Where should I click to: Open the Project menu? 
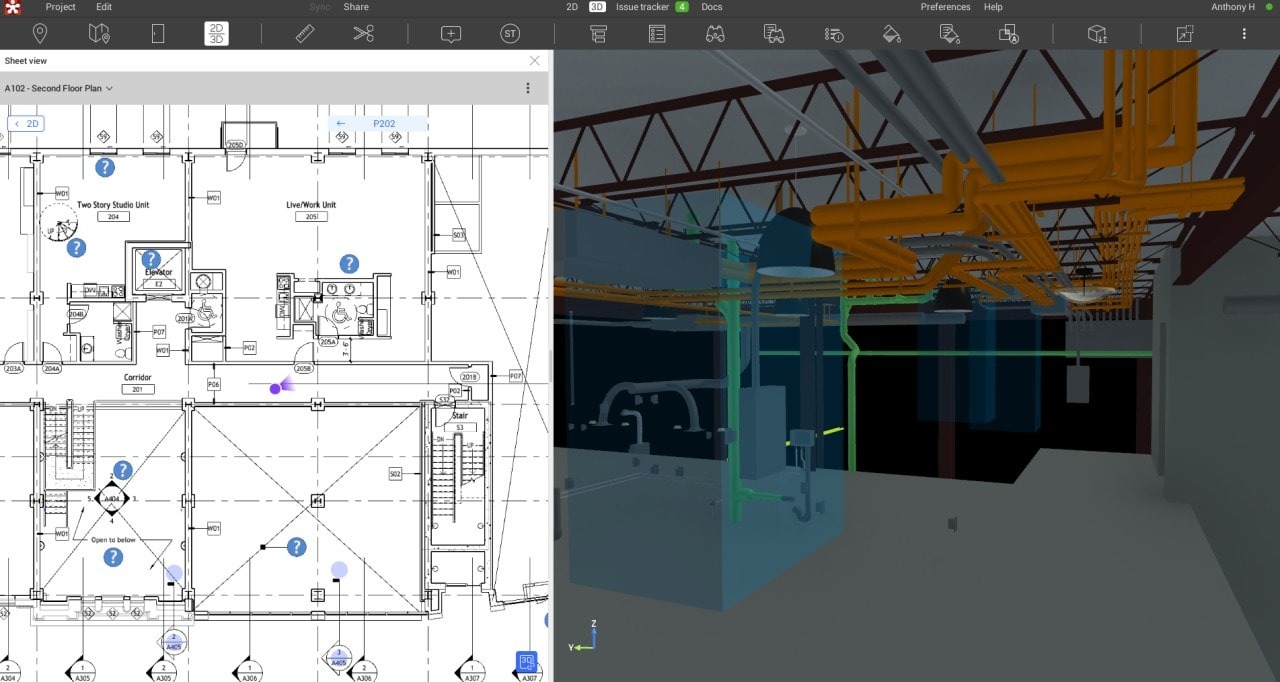pyautogui.click(x=60, y=7)
